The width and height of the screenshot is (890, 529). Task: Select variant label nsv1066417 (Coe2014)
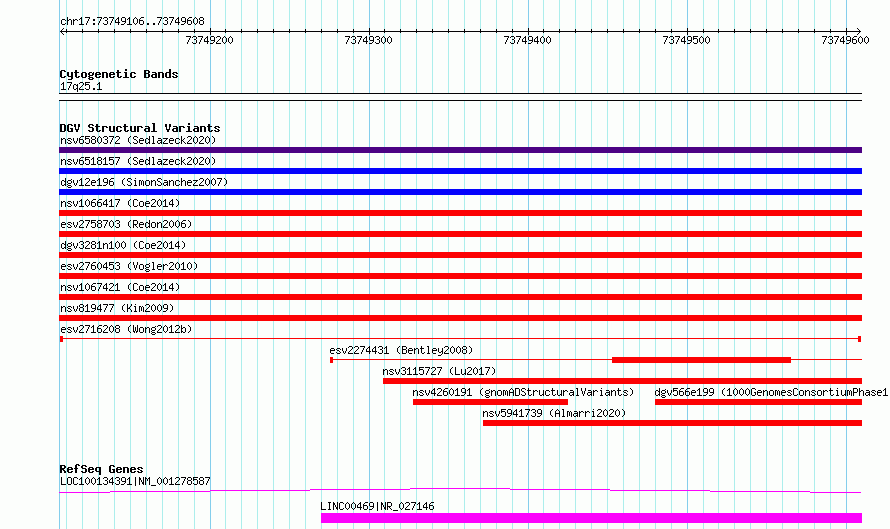[120, 203]
